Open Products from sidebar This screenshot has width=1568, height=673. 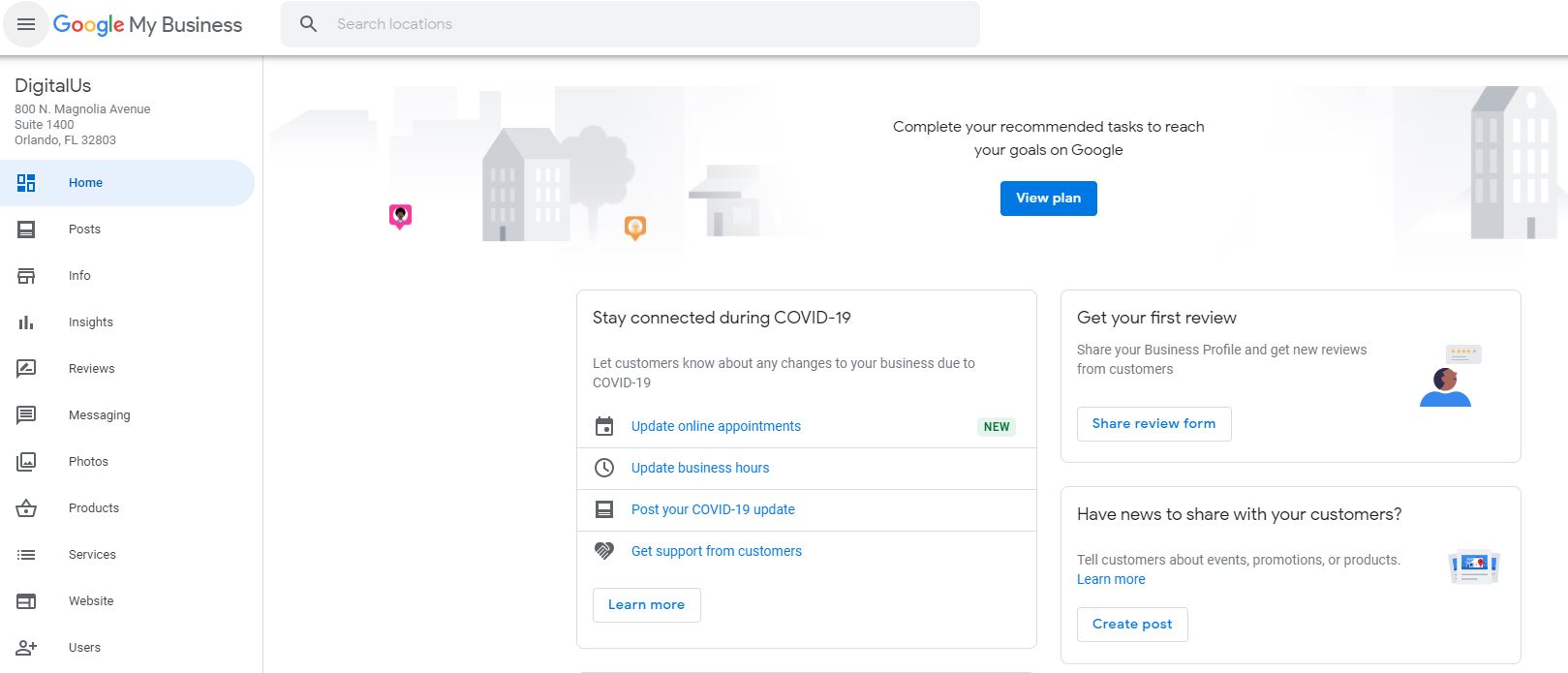(127, 508)
